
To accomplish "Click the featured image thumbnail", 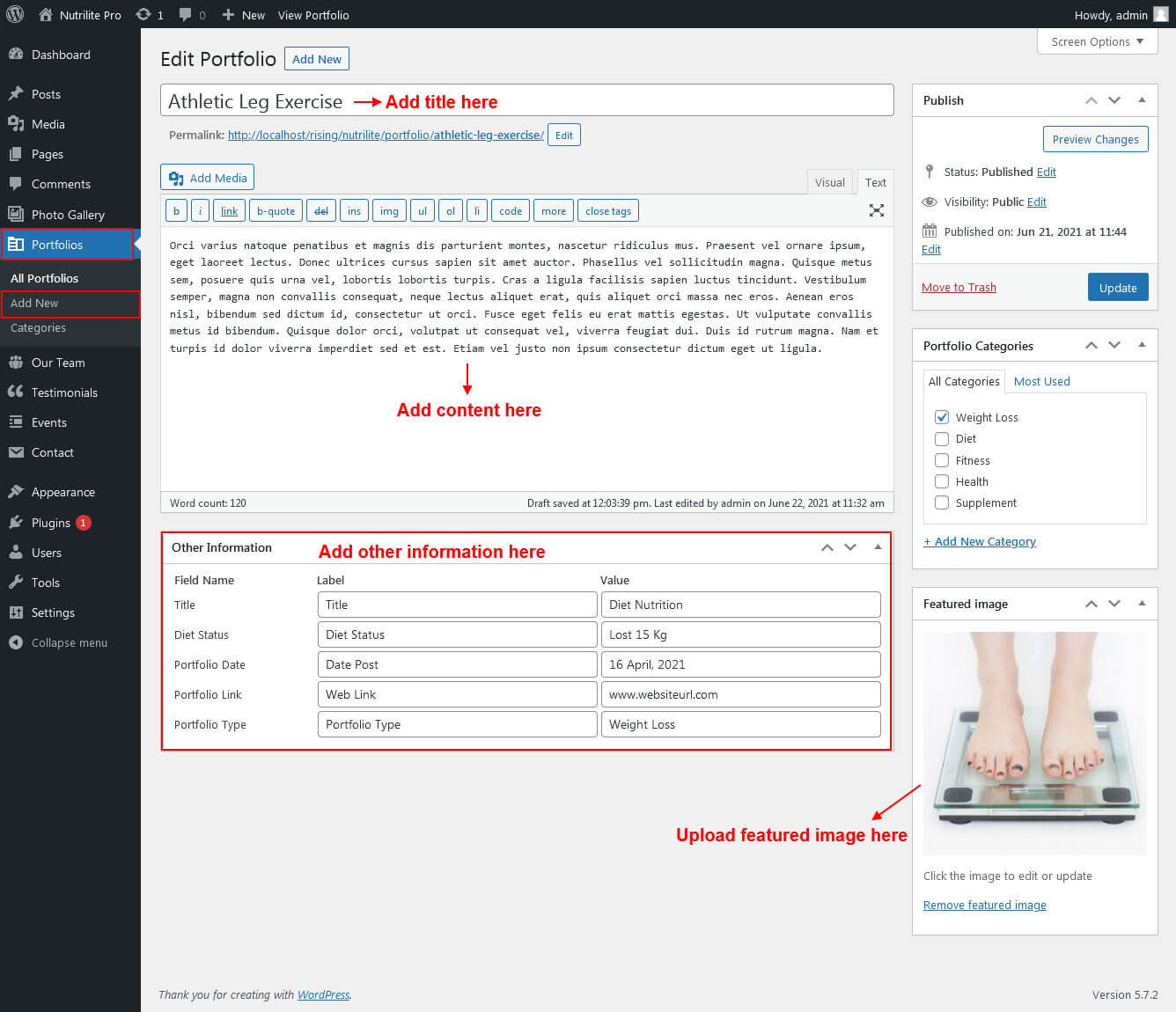I will (1034, 743).
